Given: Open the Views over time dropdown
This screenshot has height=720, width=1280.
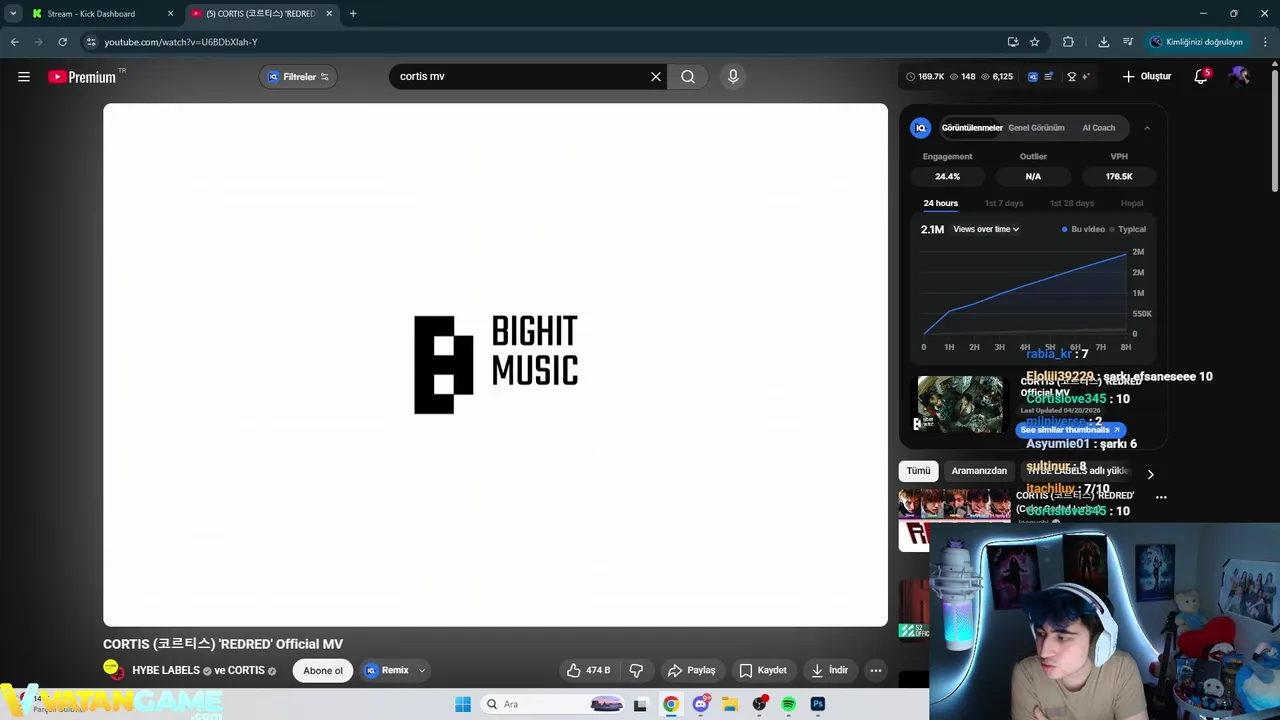Looking at the screenshot, I should (986, 229).
